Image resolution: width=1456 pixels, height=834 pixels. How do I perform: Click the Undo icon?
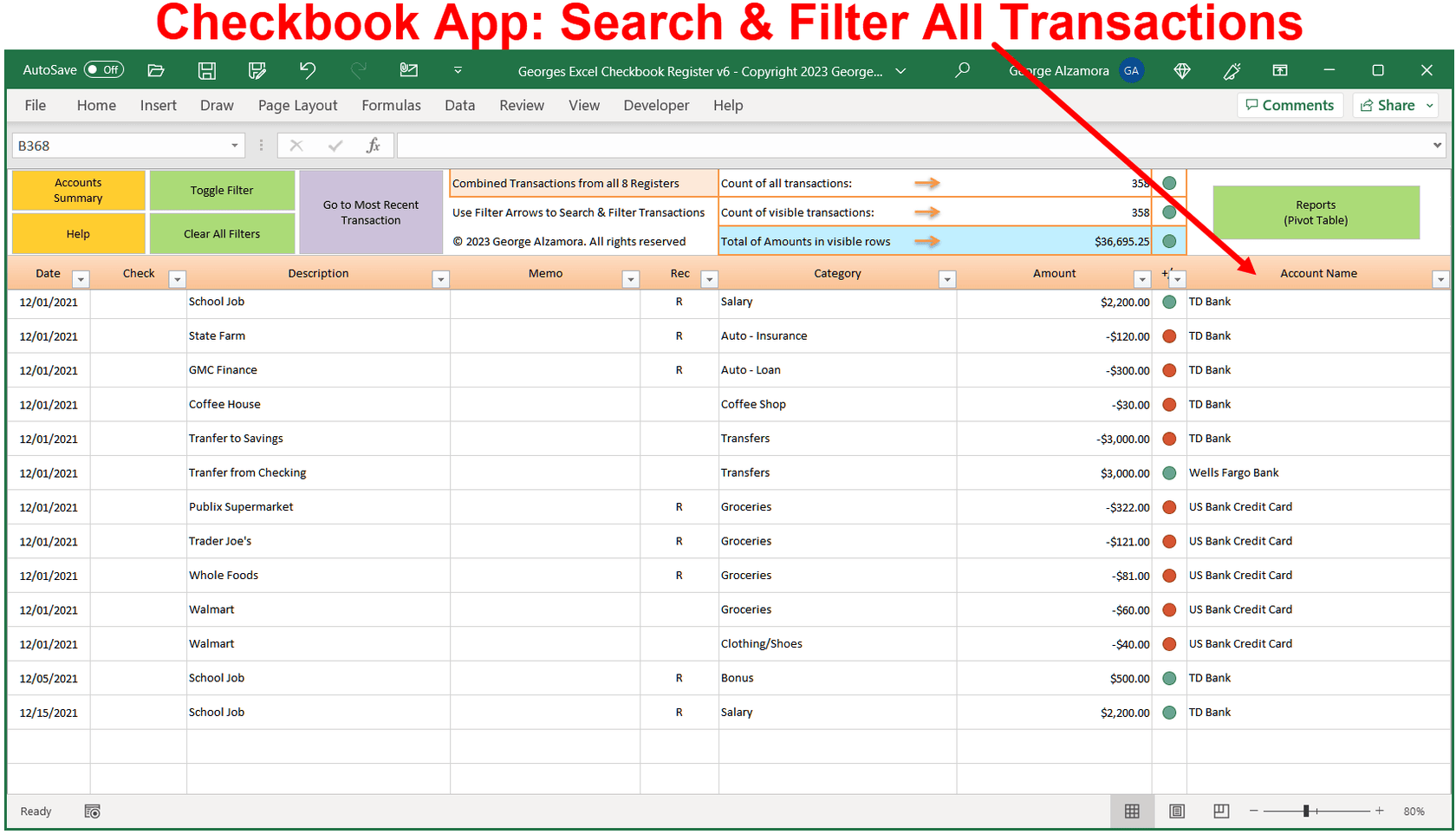(308, 71)
